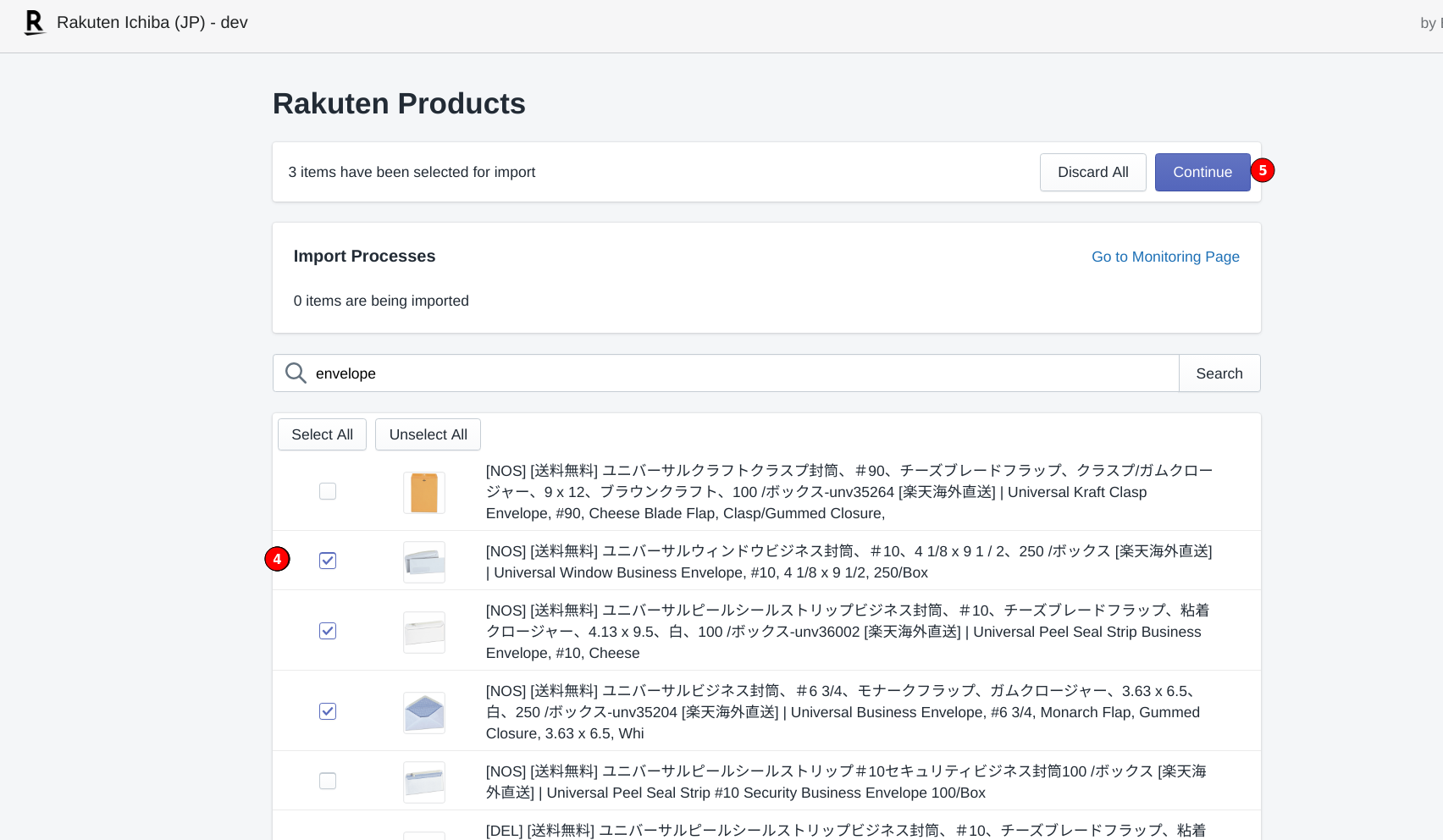Click the [DEL] Peel Seal Strip product title
Image resolution: width=1443 pixels, height=840 pixels.
(x=846, y=831)
